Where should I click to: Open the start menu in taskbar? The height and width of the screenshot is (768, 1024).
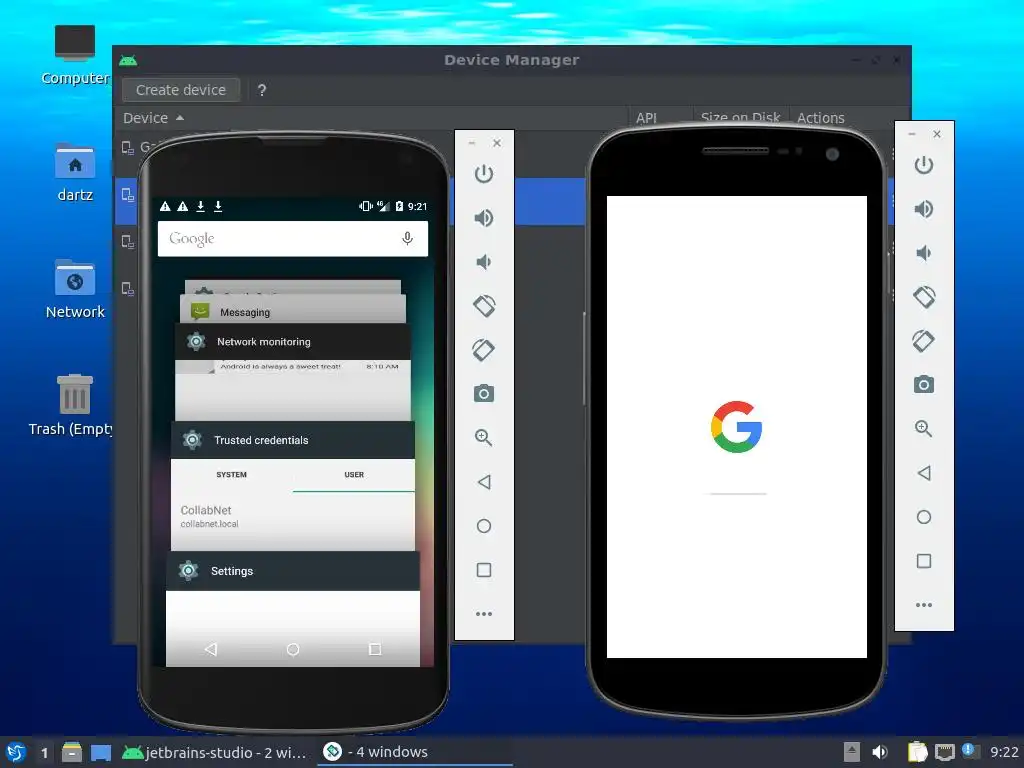click(x=16, y=752)
